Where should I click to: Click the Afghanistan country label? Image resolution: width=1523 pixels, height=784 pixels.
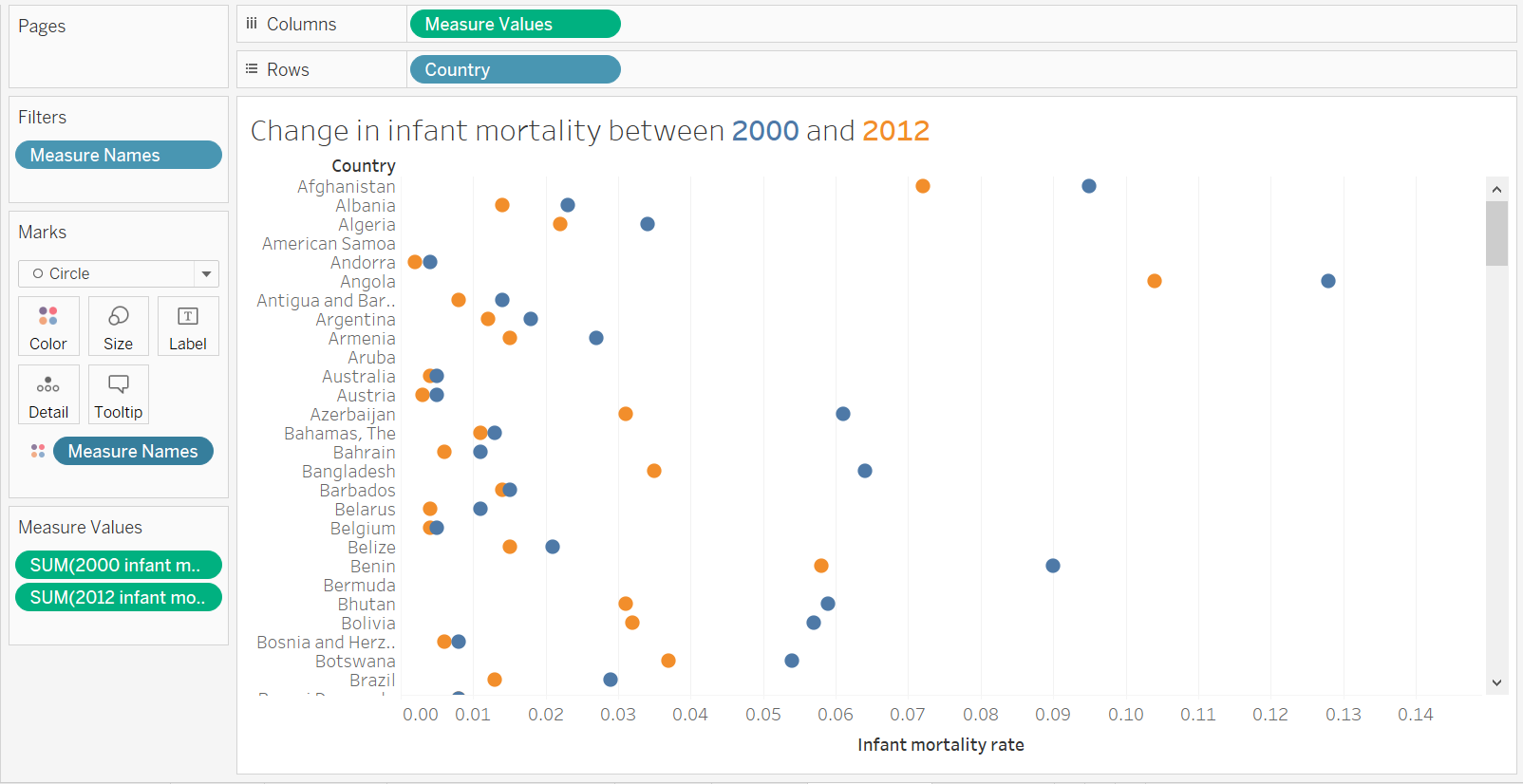[x=346, y=186]
